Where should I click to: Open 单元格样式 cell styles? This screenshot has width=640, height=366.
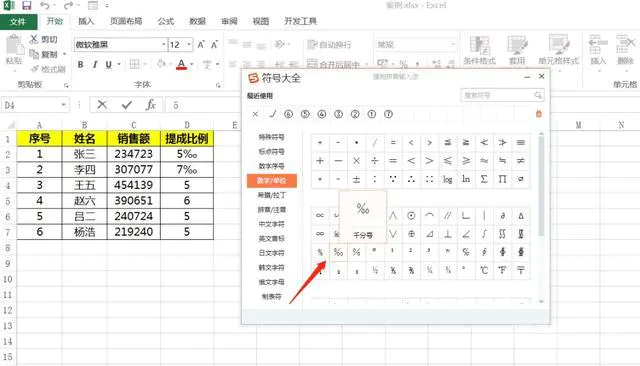tap(558, 50)
